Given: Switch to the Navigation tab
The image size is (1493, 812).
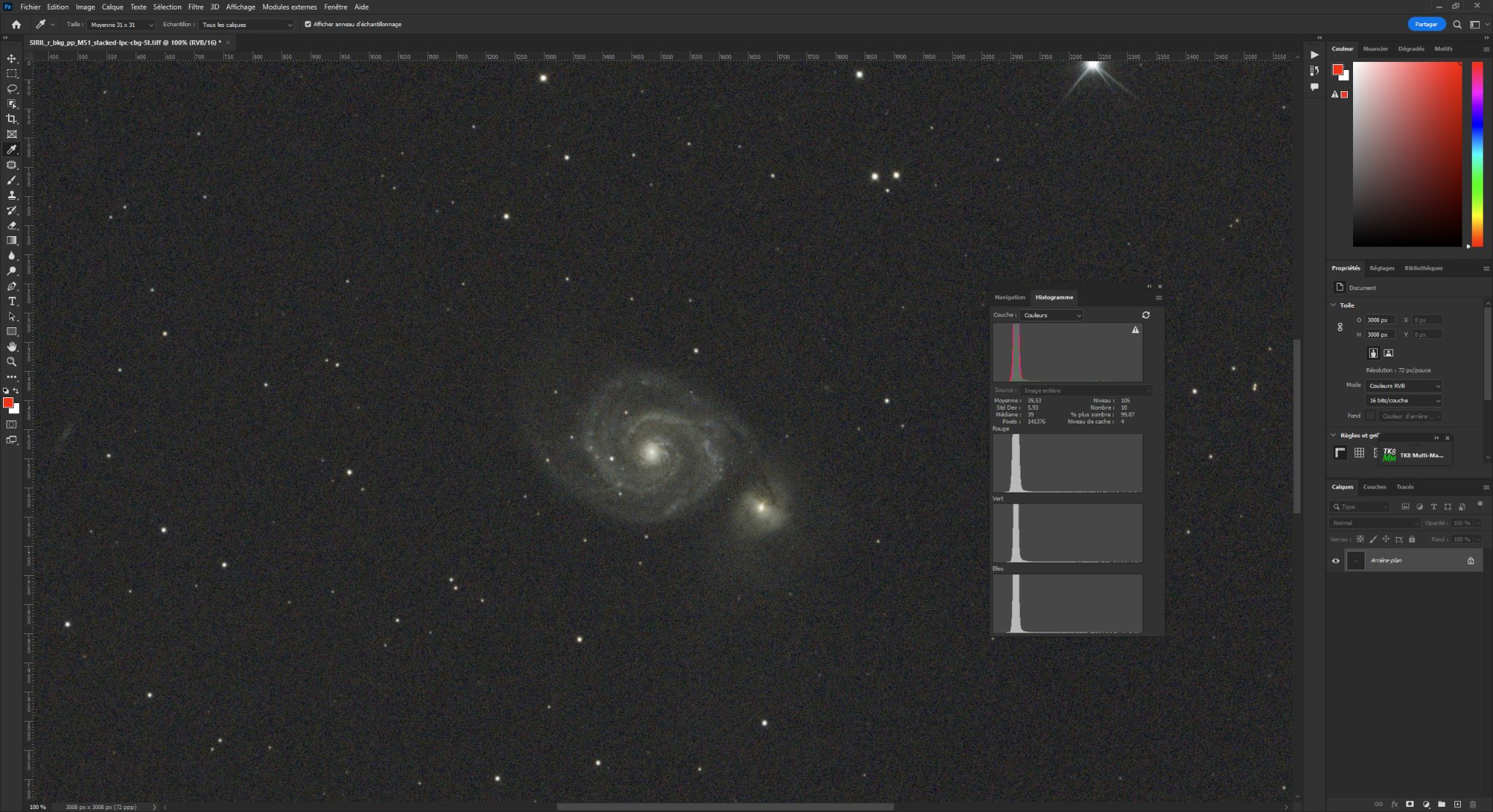Looking at the screenshot, I should click(x=1010, y=297).
